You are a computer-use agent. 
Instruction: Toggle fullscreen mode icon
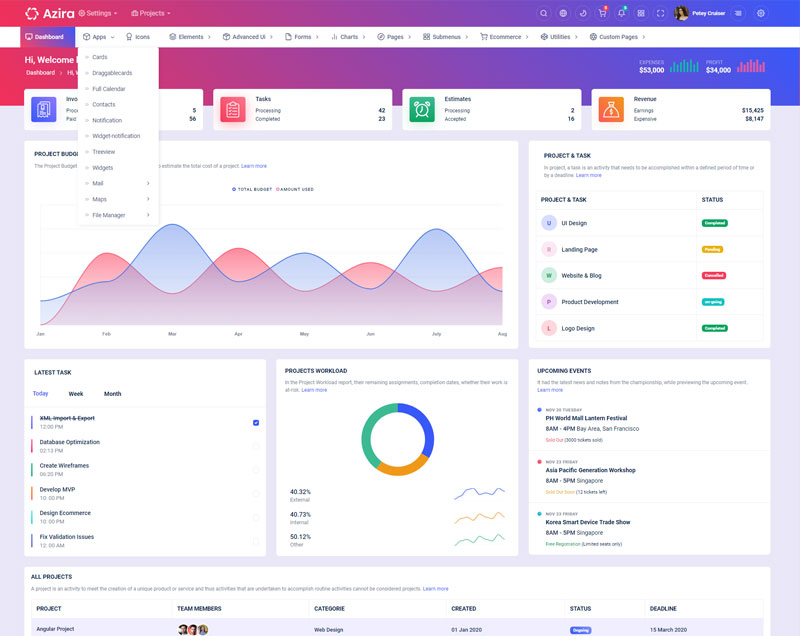(660, 13)
